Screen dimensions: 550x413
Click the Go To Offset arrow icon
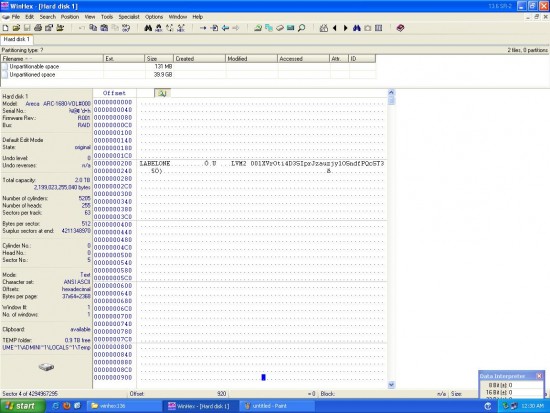pyautogui.click(x=203, y=28)
